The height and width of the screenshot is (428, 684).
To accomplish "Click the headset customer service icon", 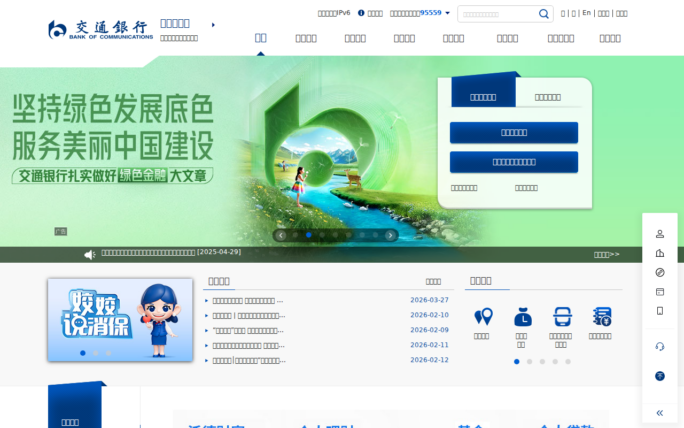I will tap(660, 346).
